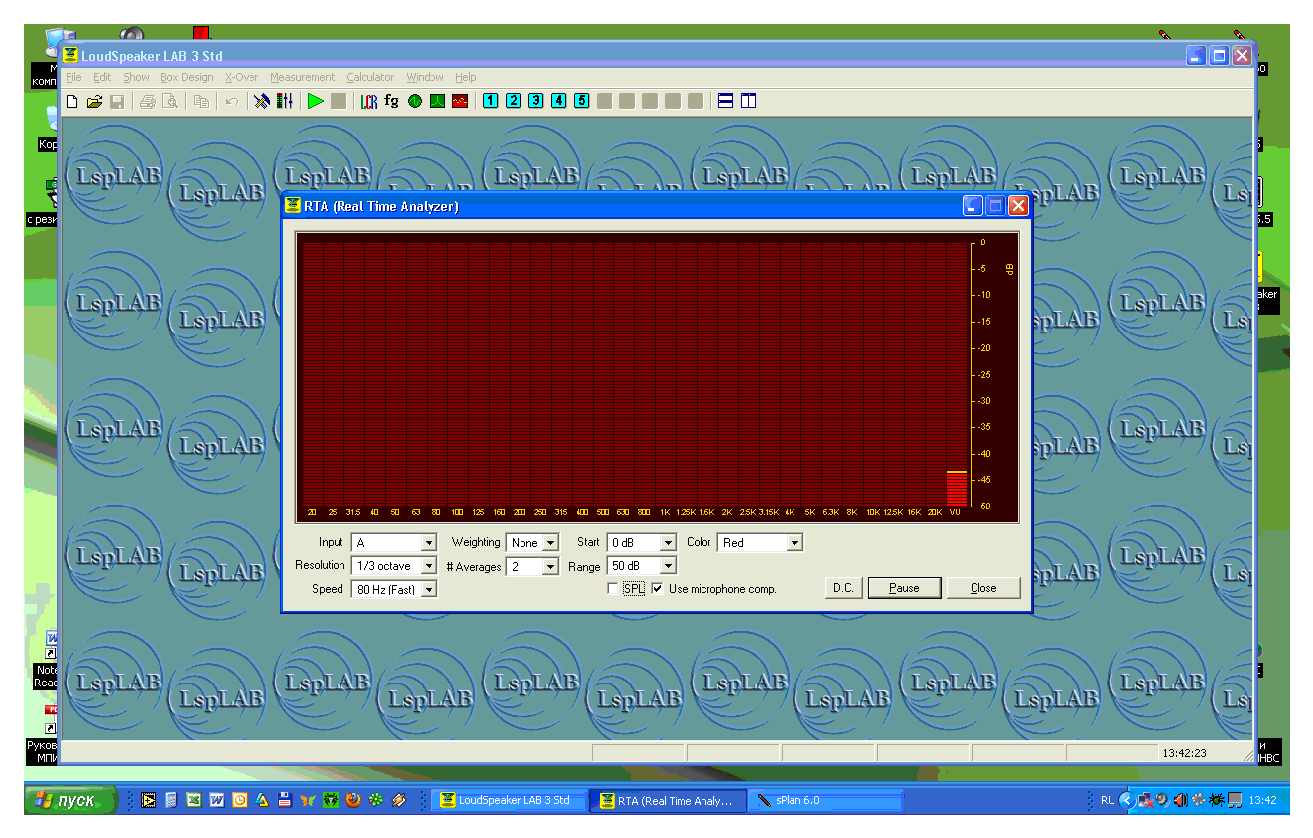This screenshot has width=1313, height=838.
Task: Click the orange speaker volume tray icon
Action: coord(1180,800)
